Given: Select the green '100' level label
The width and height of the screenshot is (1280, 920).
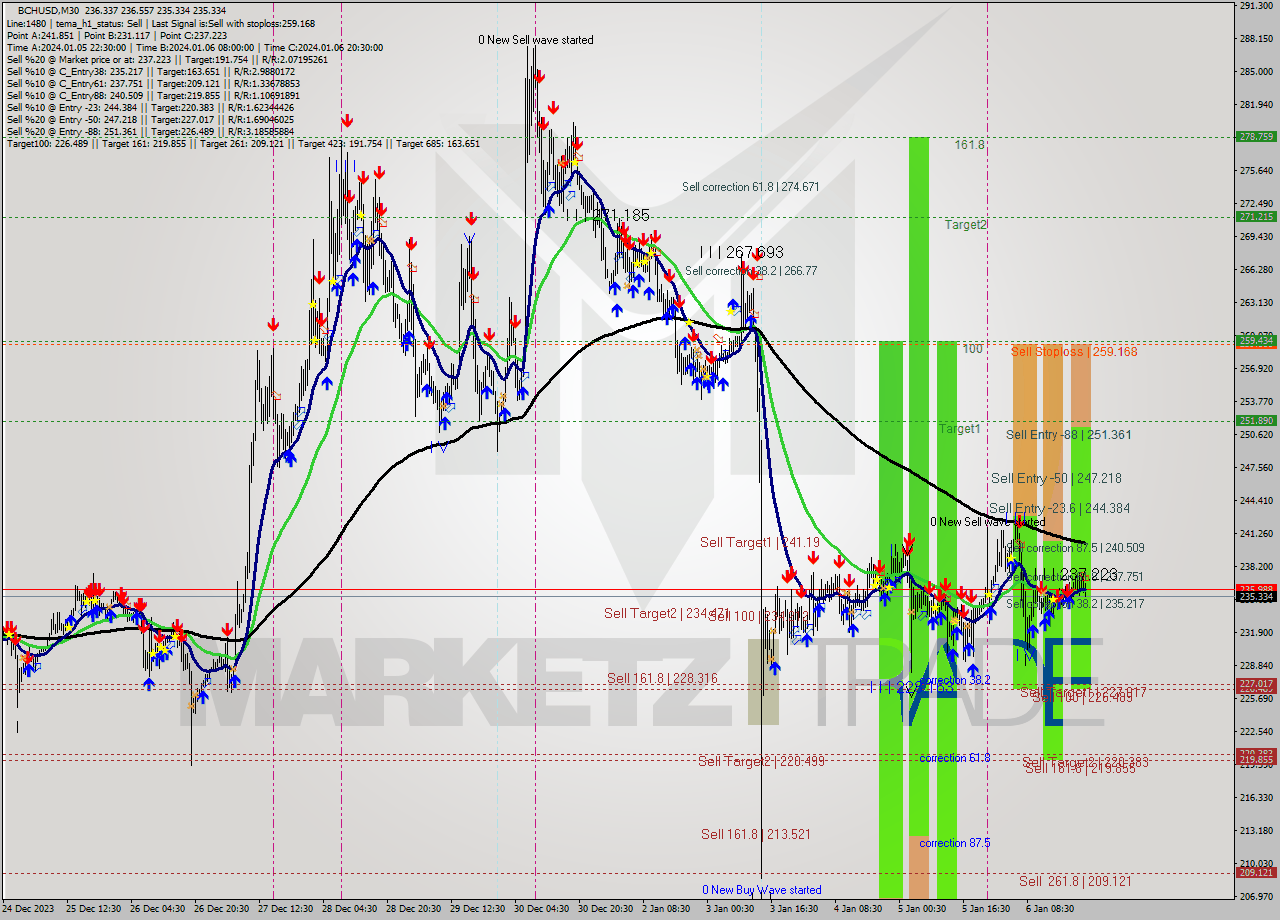Looking at the screenshot, I should (972, 349).
